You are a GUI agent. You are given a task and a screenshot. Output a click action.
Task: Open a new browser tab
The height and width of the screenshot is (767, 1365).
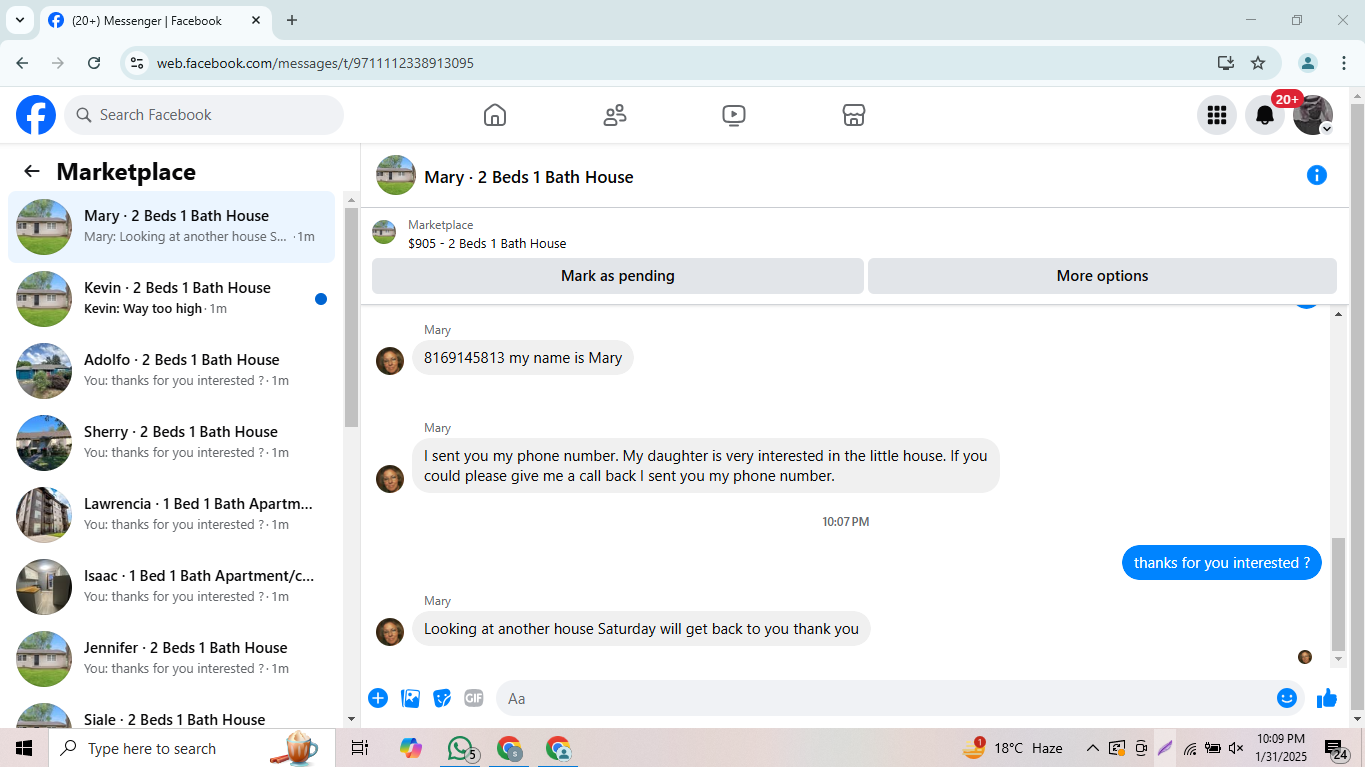click(292, 20)
